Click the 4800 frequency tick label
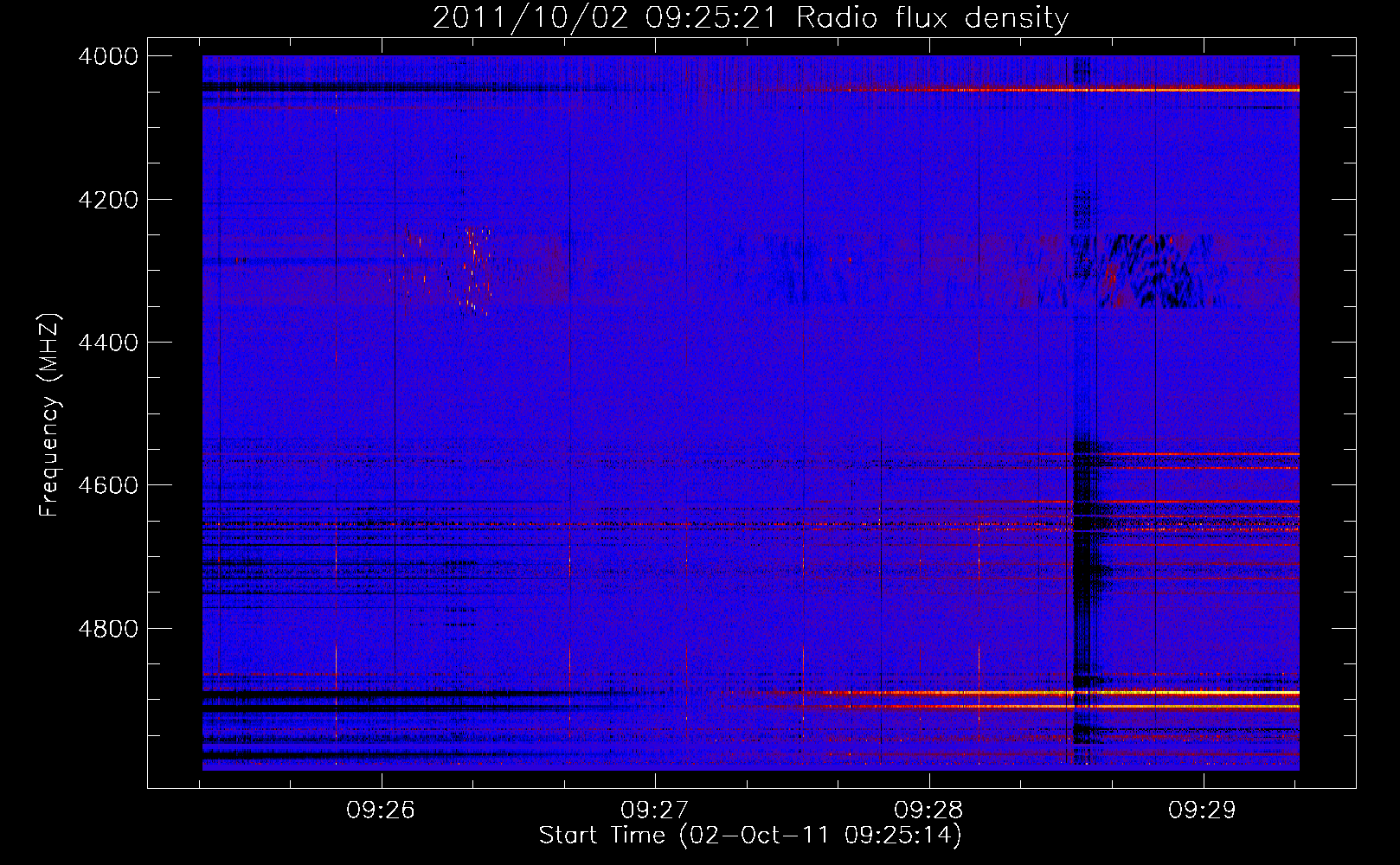This screenshot has width=1400, height=865. (x=108, y=628)
